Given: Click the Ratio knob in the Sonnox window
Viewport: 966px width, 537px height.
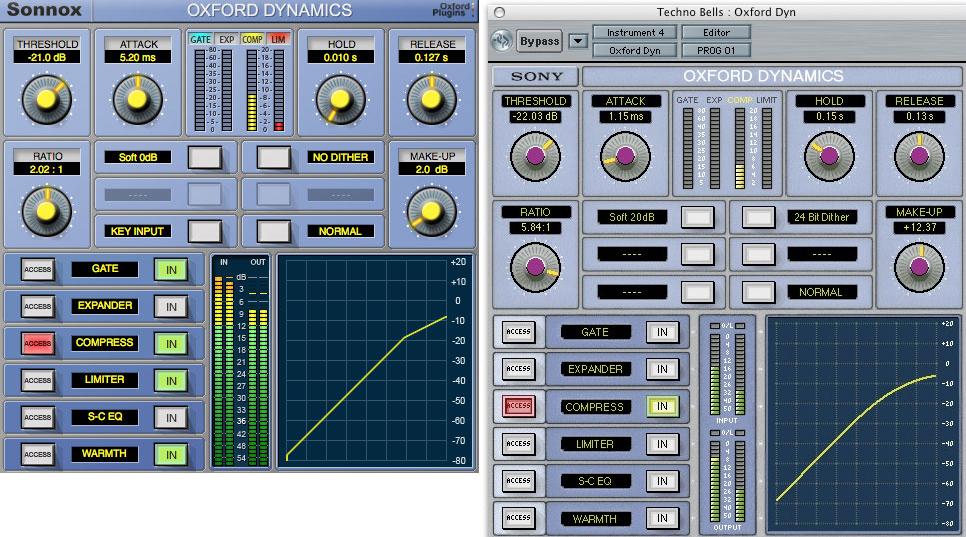Looking at the screenshot, I should pyautogui.click(x=47, y=211).
